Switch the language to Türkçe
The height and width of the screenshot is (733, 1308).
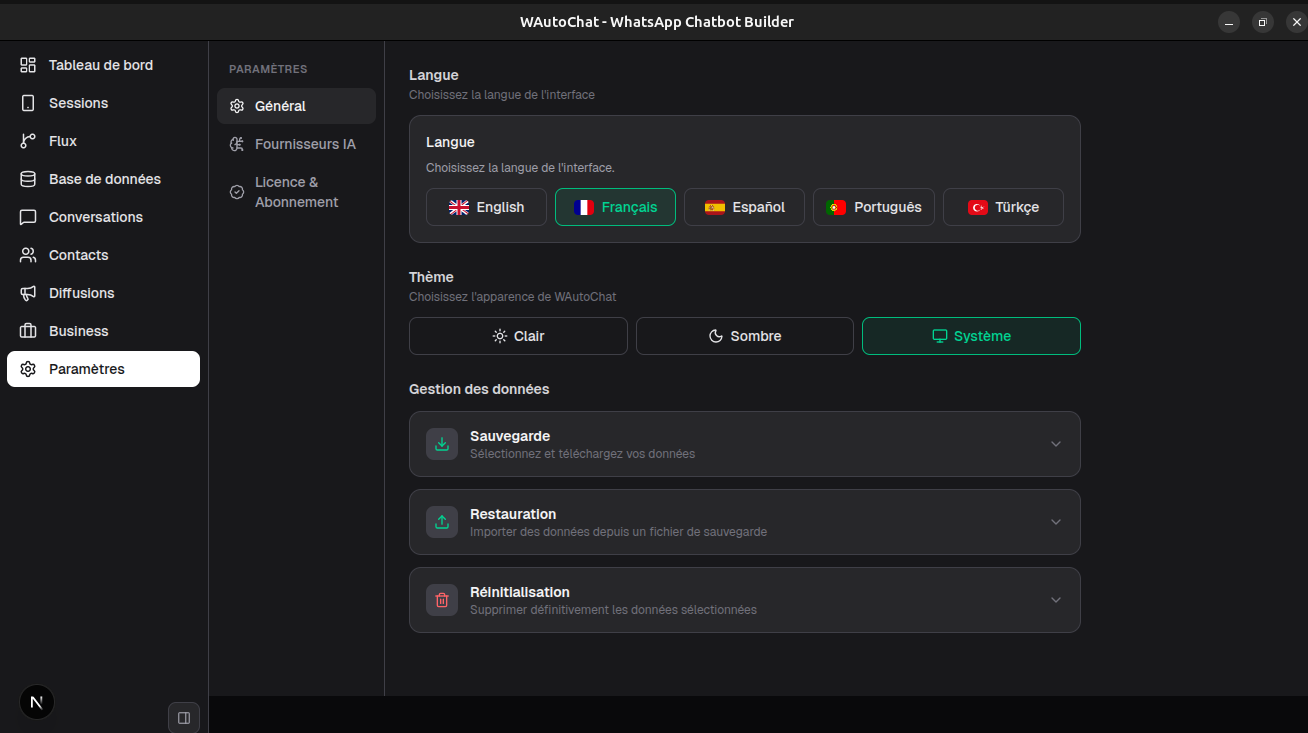pyautogui.click(x=1003, y=207)
